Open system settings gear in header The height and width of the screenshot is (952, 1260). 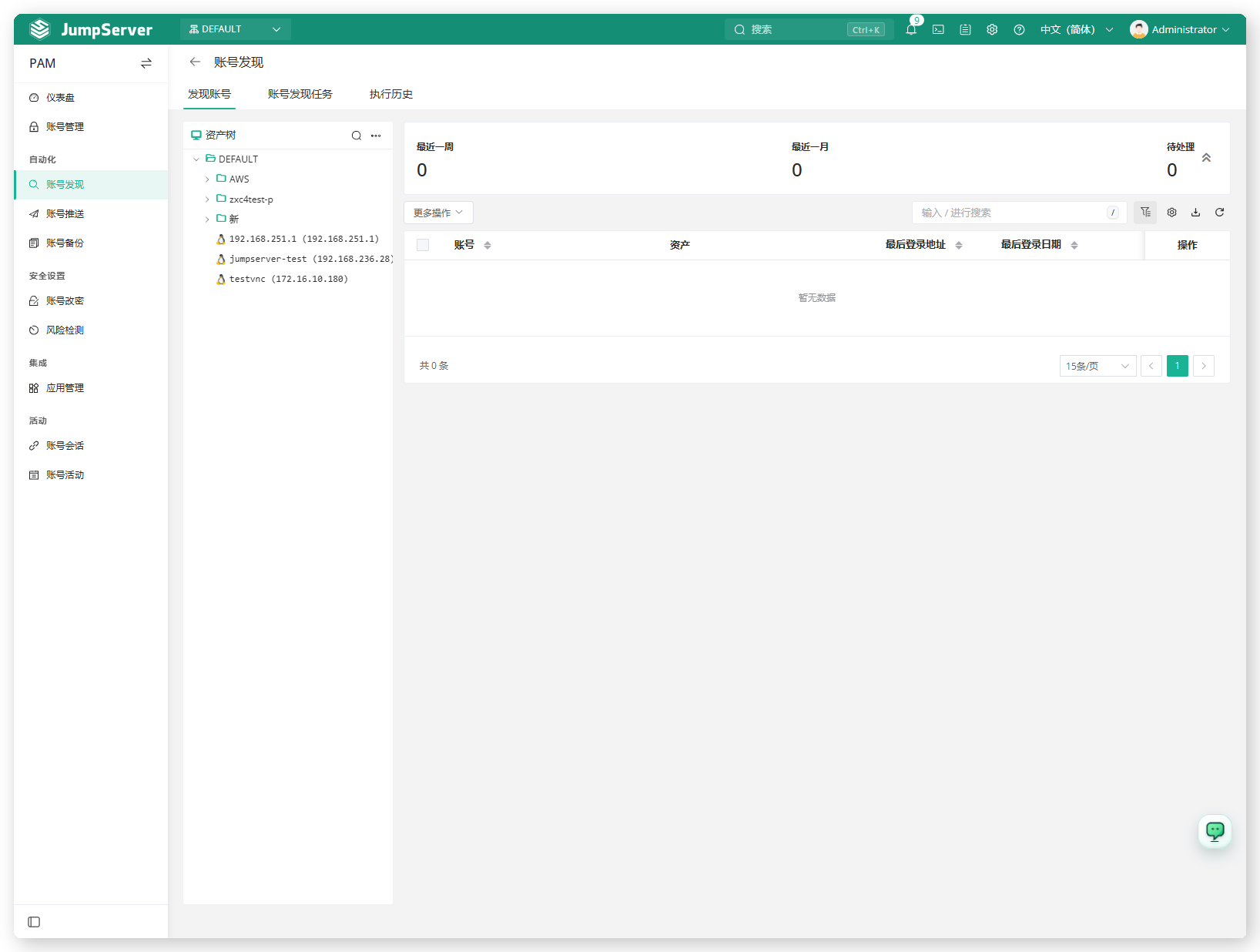[x=992, y=30]
